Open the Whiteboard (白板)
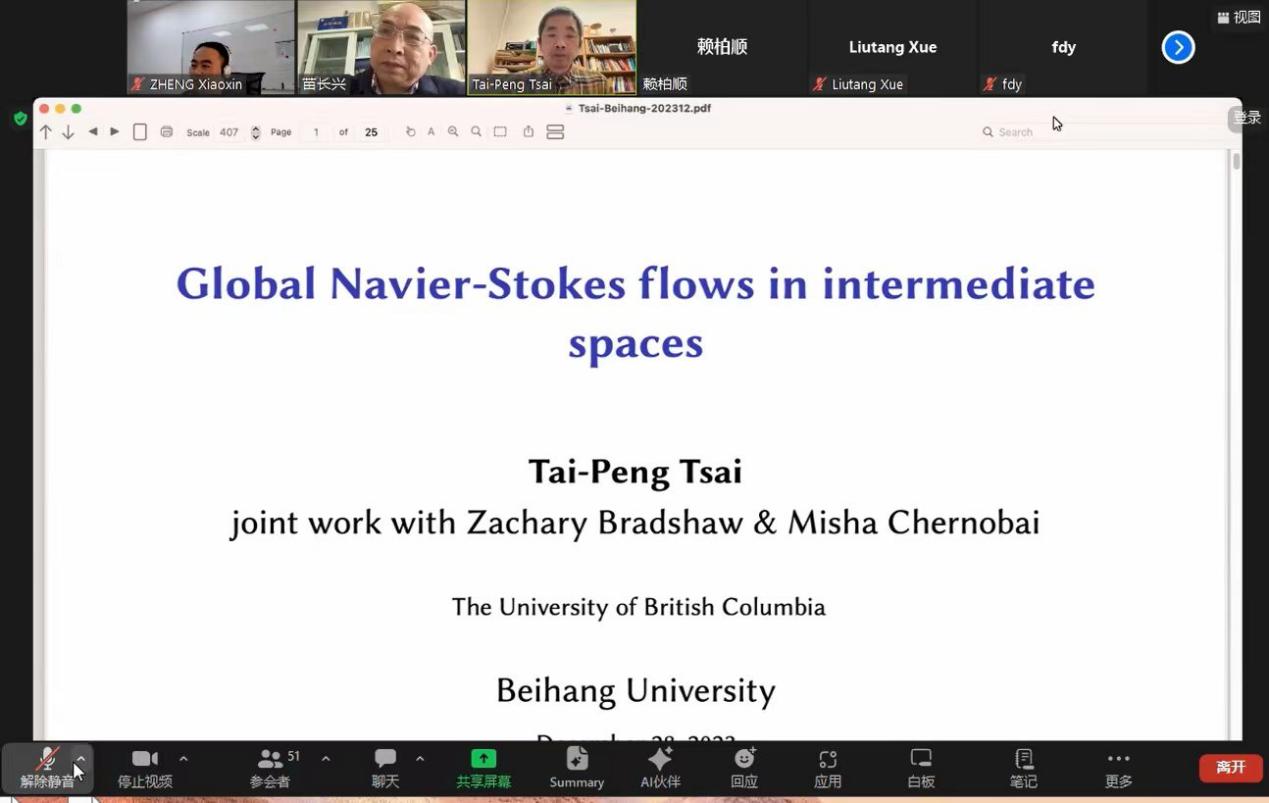 coord(921,767)
